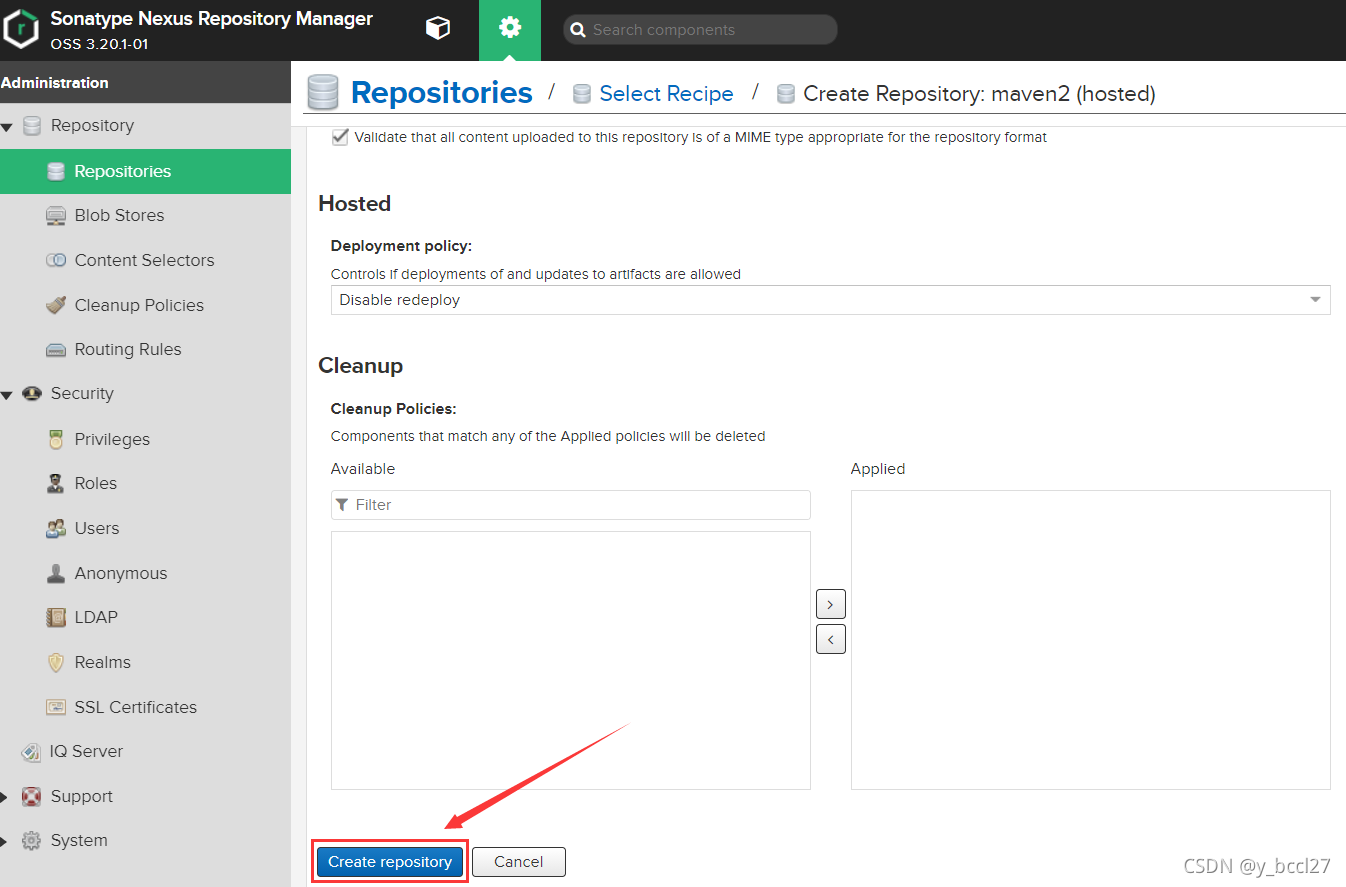Screen dimensions: 1346x887
Task: Click the SSL Certificates icon
Action: pyautogui.click(x=56, y=707)
